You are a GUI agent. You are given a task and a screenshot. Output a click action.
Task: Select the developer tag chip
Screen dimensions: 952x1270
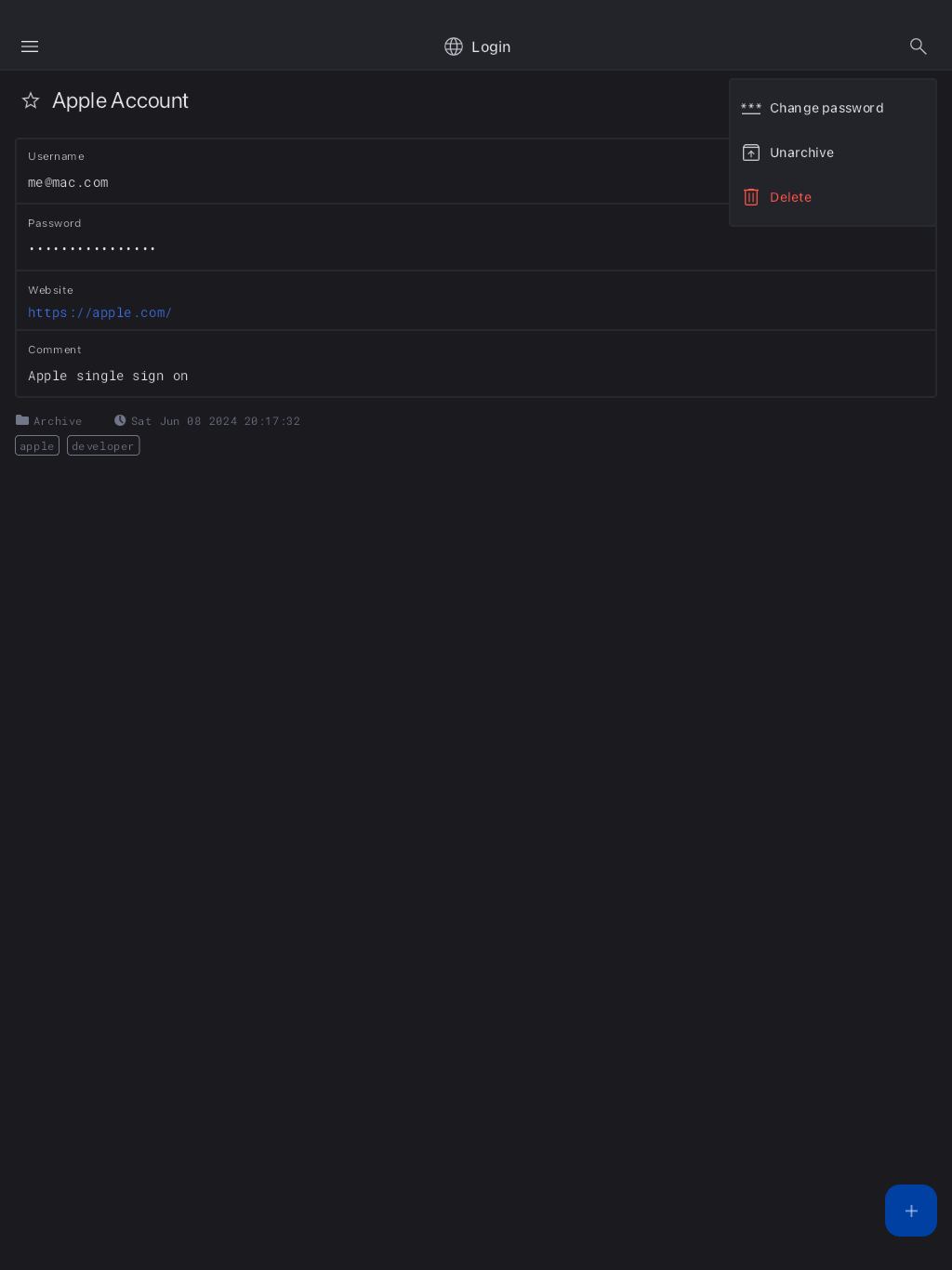[x=103, y=446]
